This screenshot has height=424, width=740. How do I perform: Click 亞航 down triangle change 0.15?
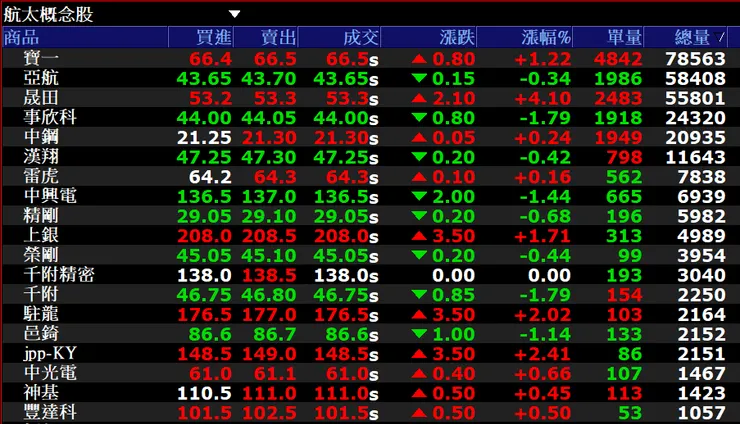[x=443, y=79]
